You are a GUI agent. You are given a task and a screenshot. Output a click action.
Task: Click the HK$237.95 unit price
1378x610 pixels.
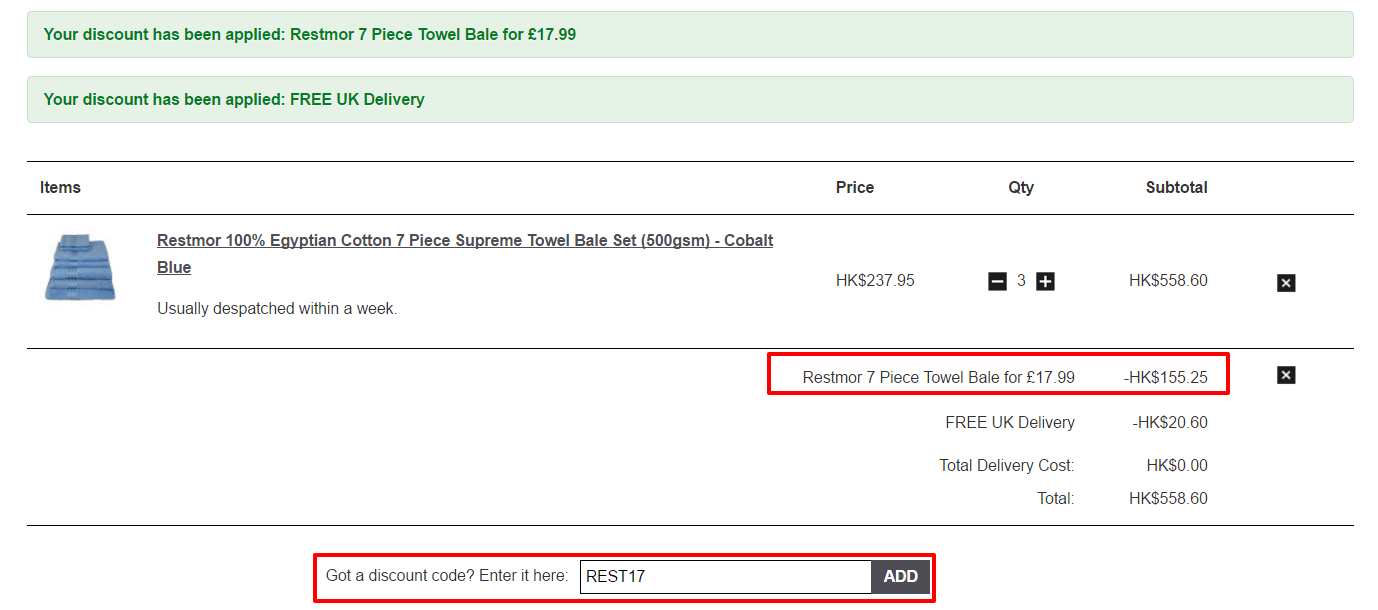pos(875,281)
